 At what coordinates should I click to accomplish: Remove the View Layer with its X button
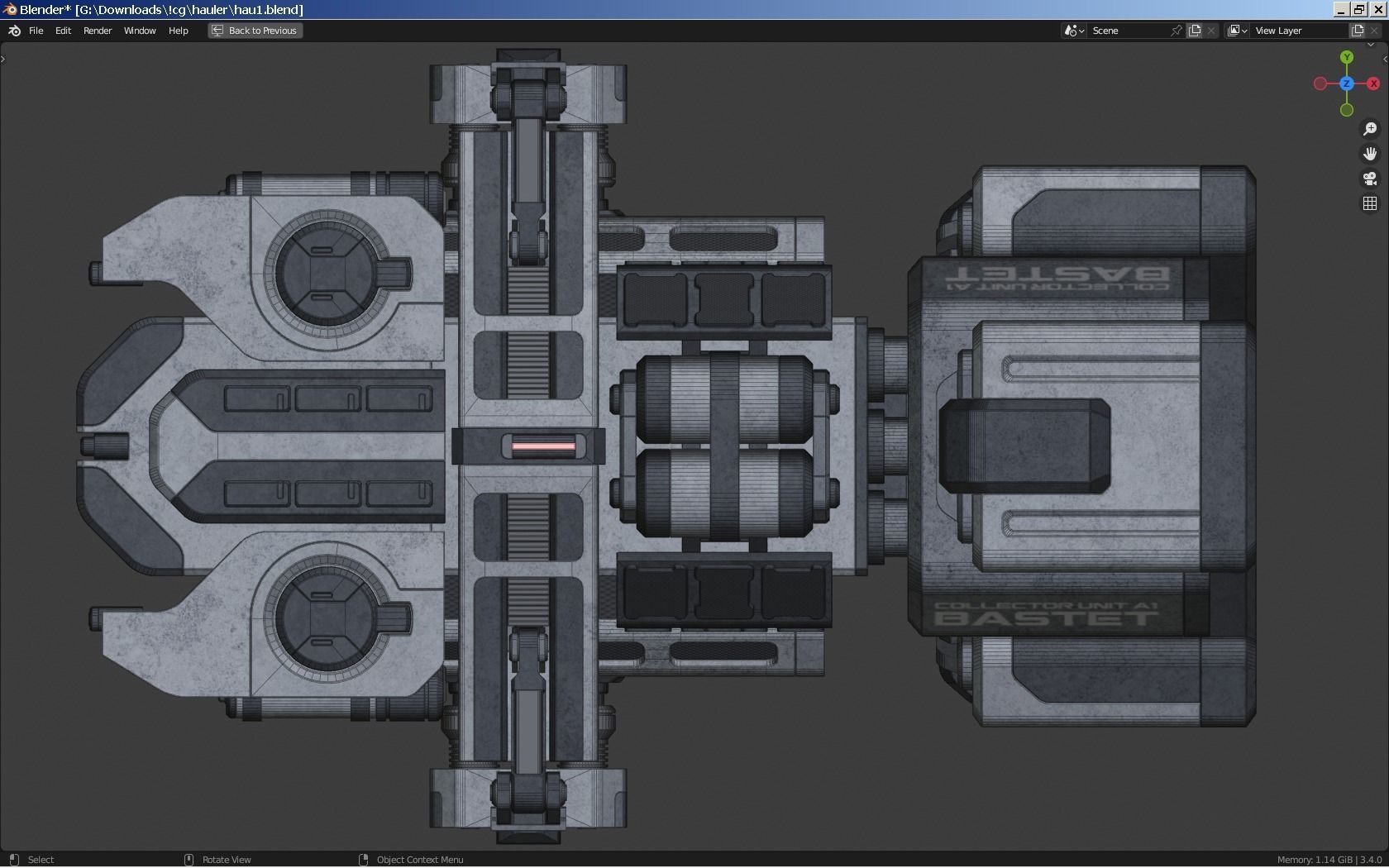coord(1374,31)
